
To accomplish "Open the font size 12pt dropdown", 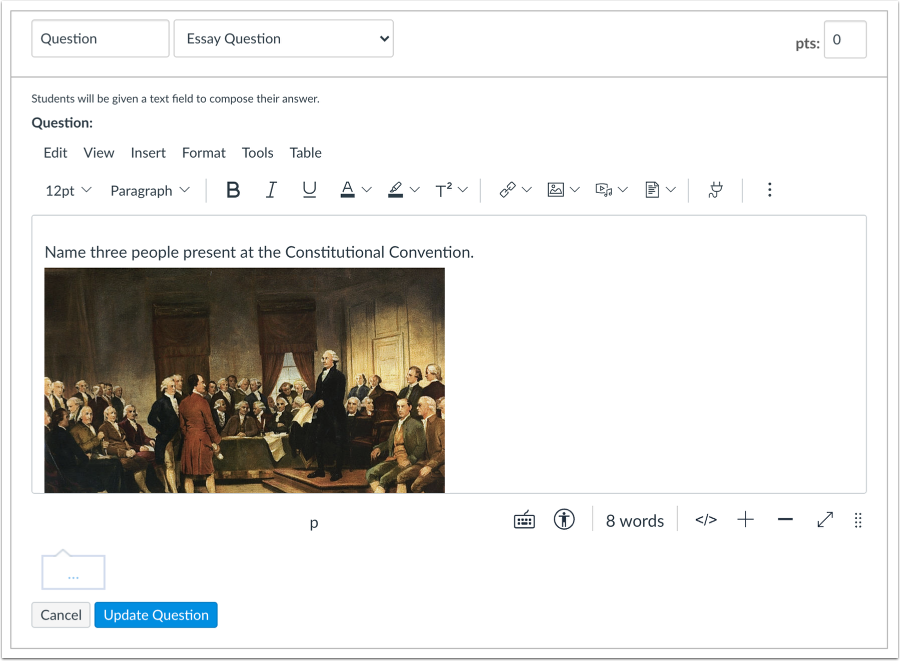I will [x=67, y=190].
